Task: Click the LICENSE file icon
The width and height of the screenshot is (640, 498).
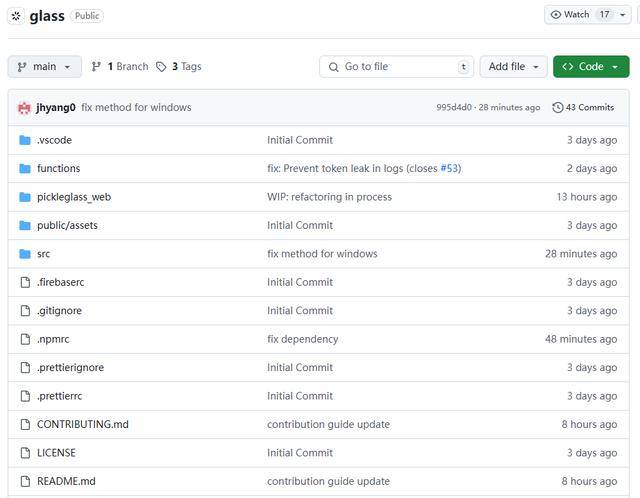Action: [25, 453]
